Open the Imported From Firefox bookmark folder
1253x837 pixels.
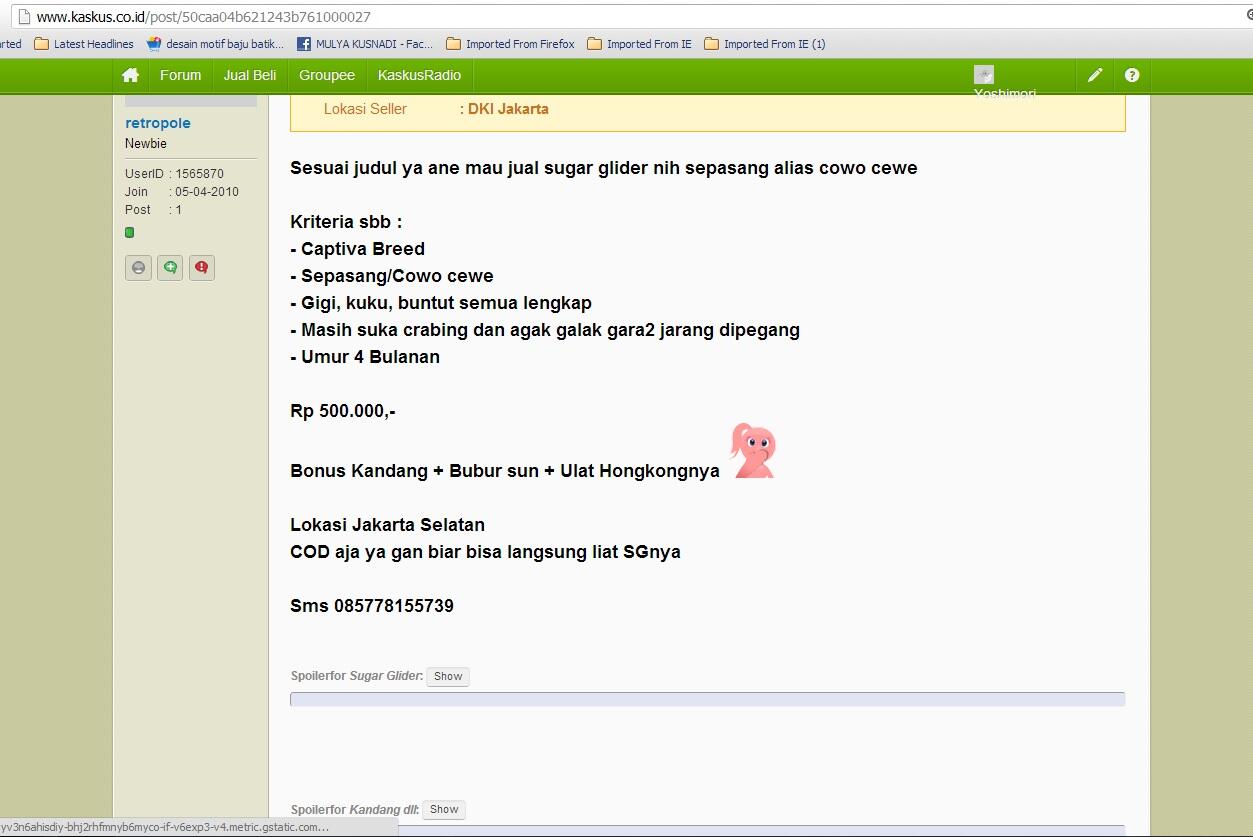510,44
